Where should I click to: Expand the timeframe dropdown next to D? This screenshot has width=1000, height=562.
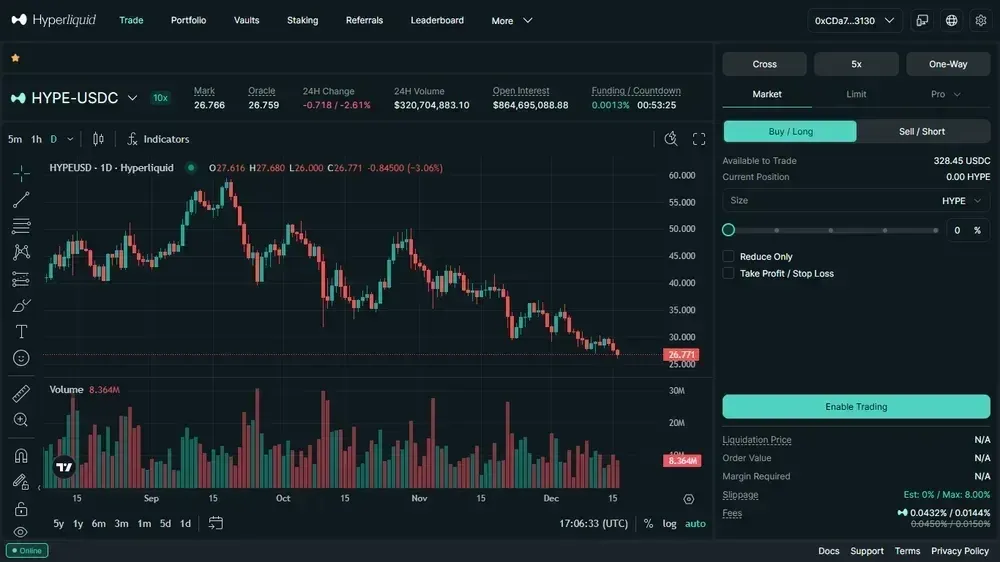coord(70,139)
